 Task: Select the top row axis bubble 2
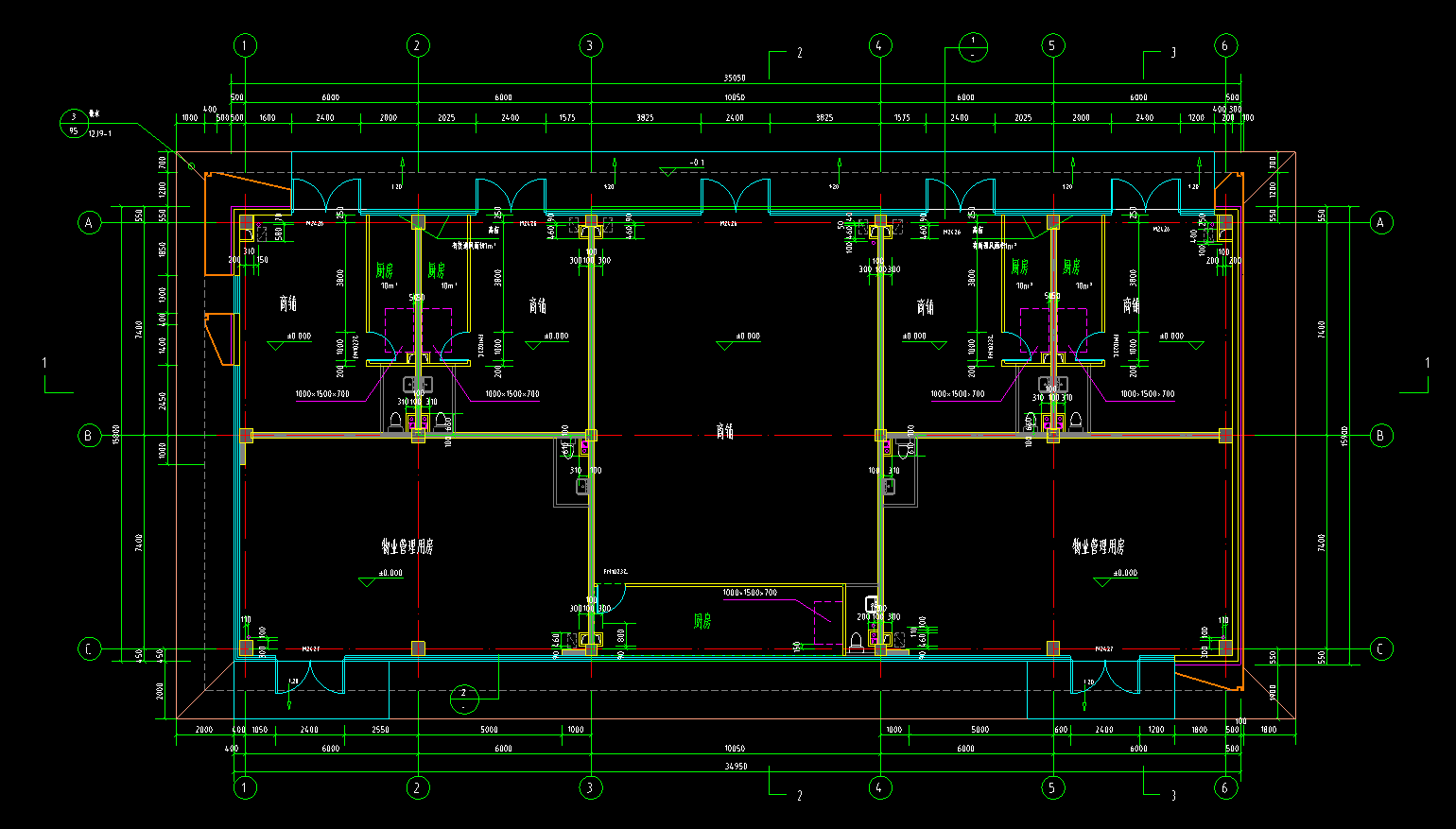[418, 45]
